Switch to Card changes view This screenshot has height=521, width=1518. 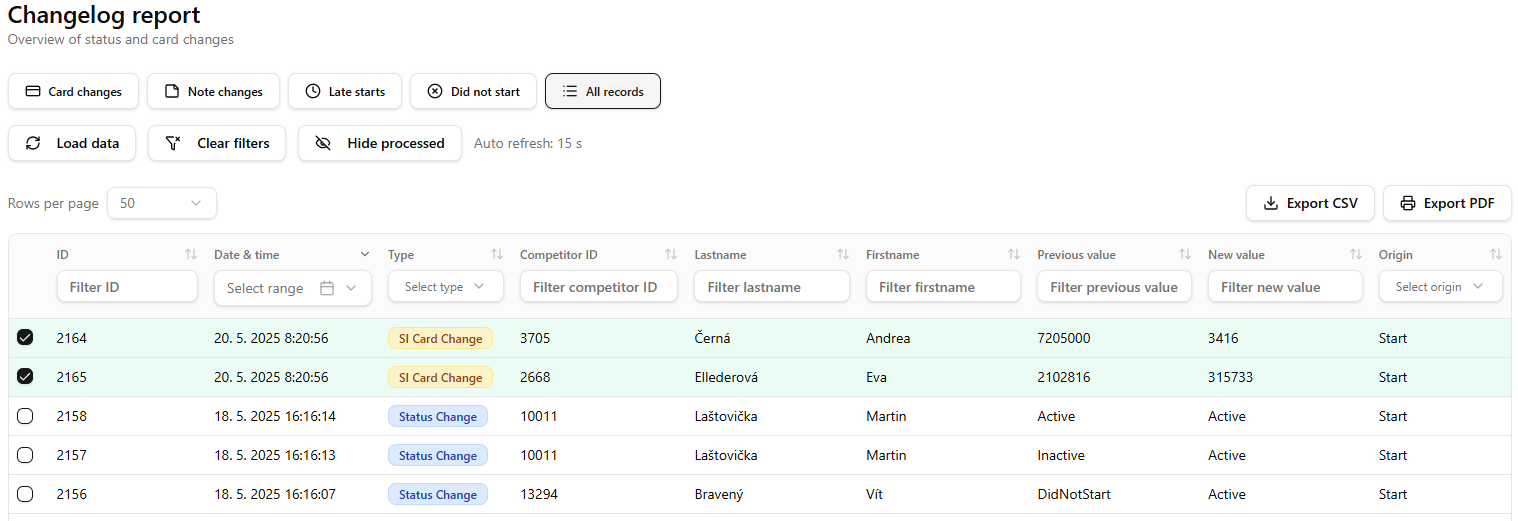[x=73, y=92]
